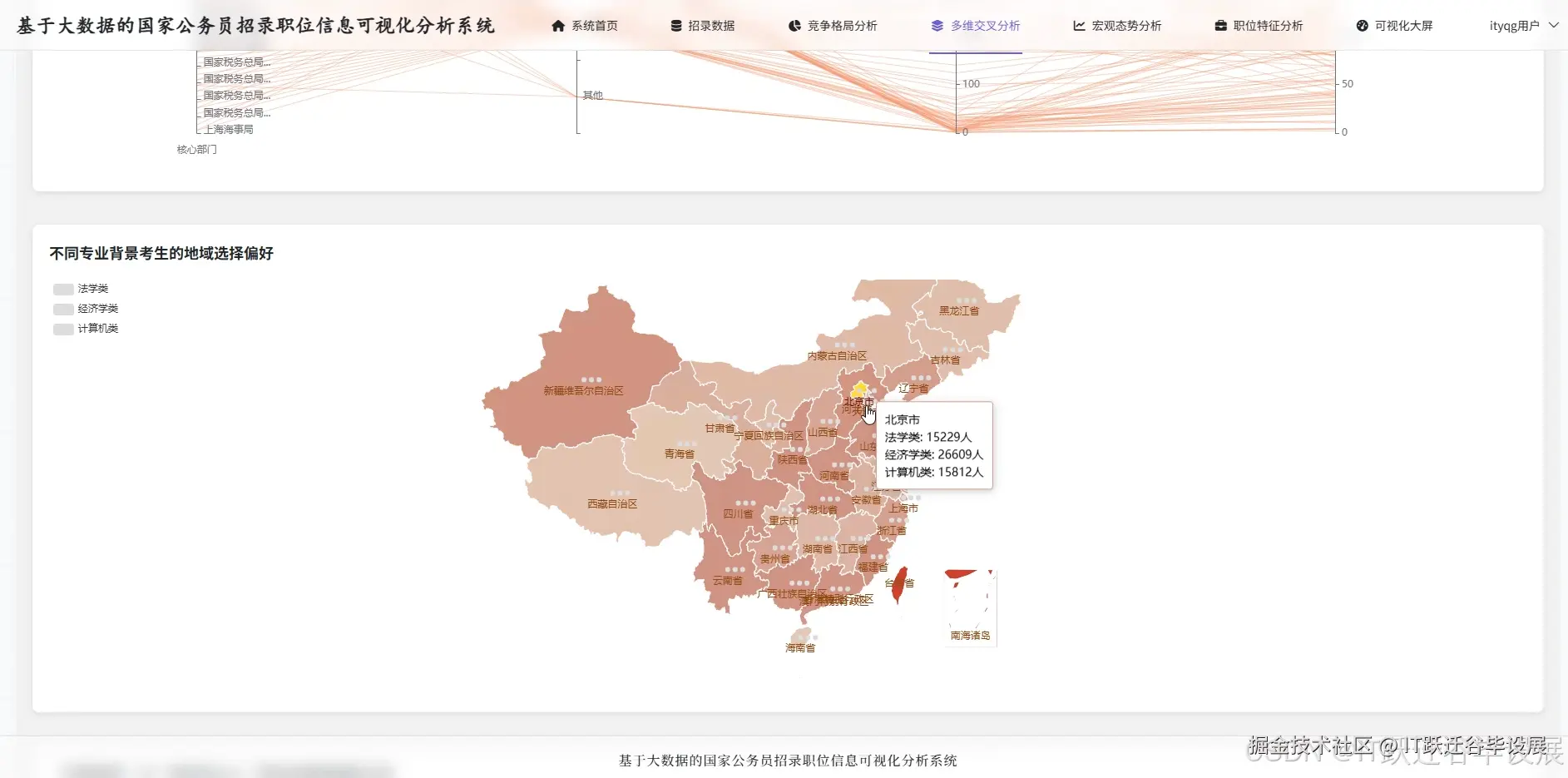Click 贵州省 on the map
This screenshot has height=778, width=1568.
(x=774, y=559)
